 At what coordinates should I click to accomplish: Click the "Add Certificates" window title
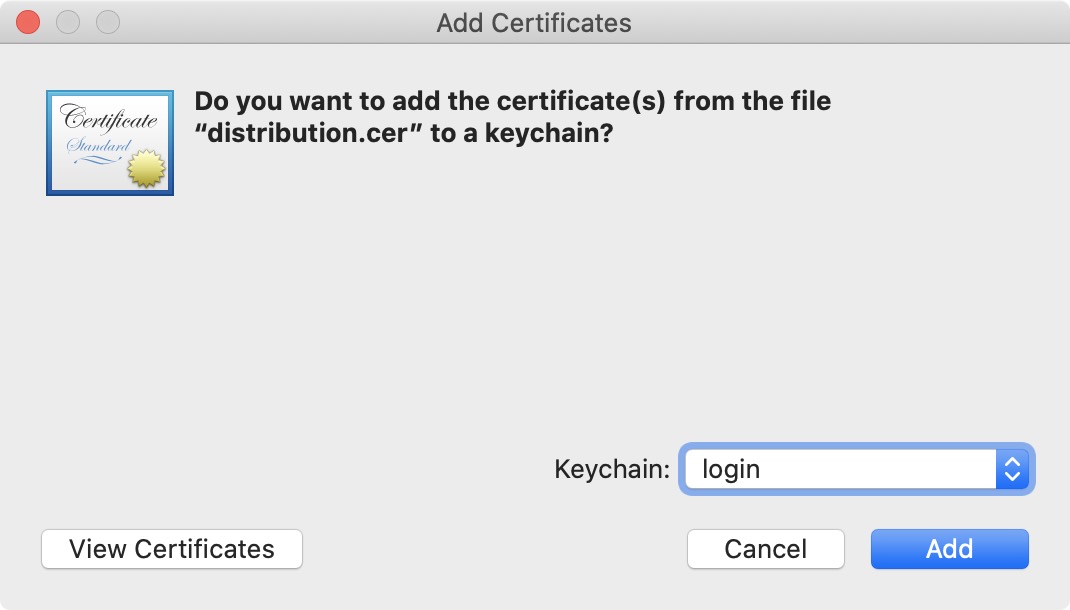pyautogui.click(x=534, y=23)
